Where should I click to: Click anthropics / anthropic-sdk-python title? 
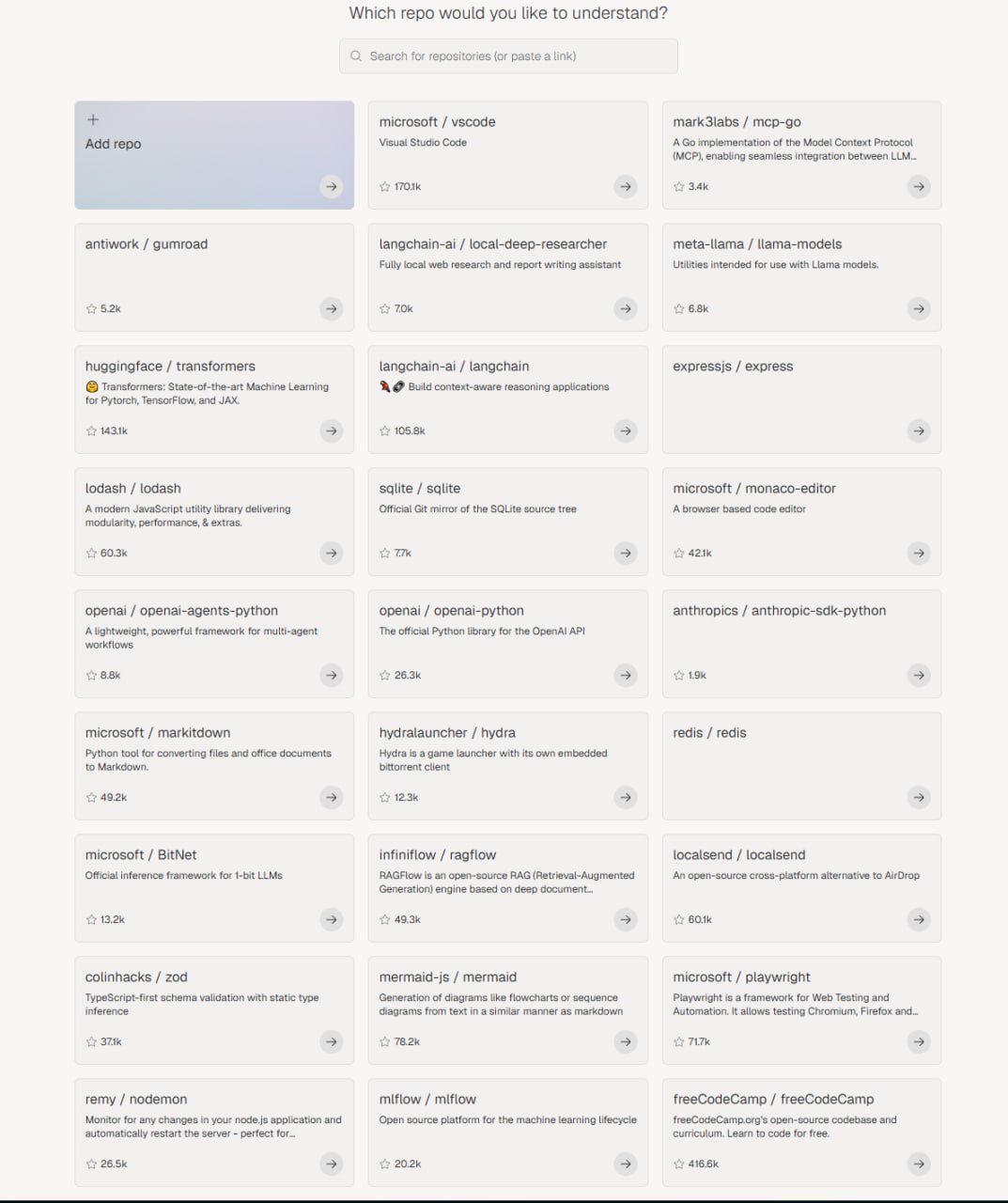[x=780, y=611]
